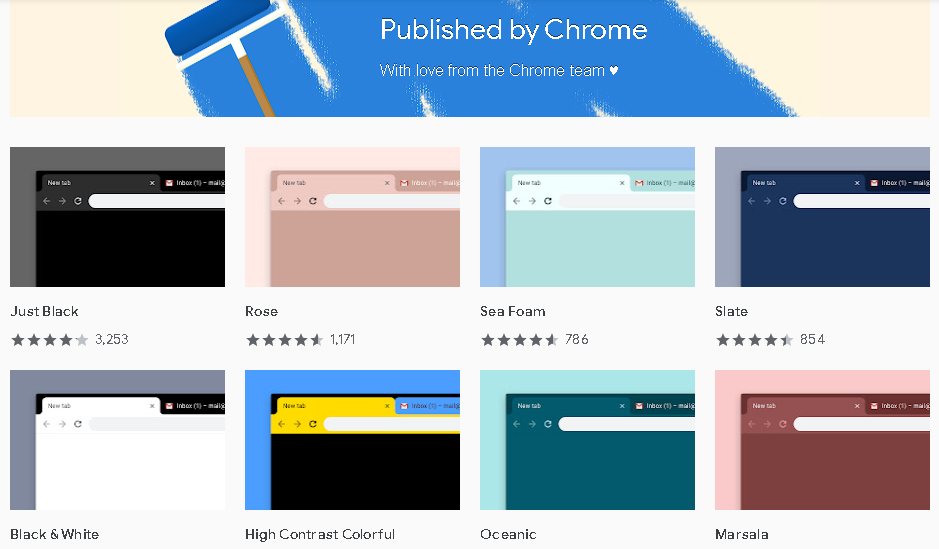This screenshot has width=939, height=549.
Task: Click the Published by Chrome banner heading
Action: tap(513, 30)
